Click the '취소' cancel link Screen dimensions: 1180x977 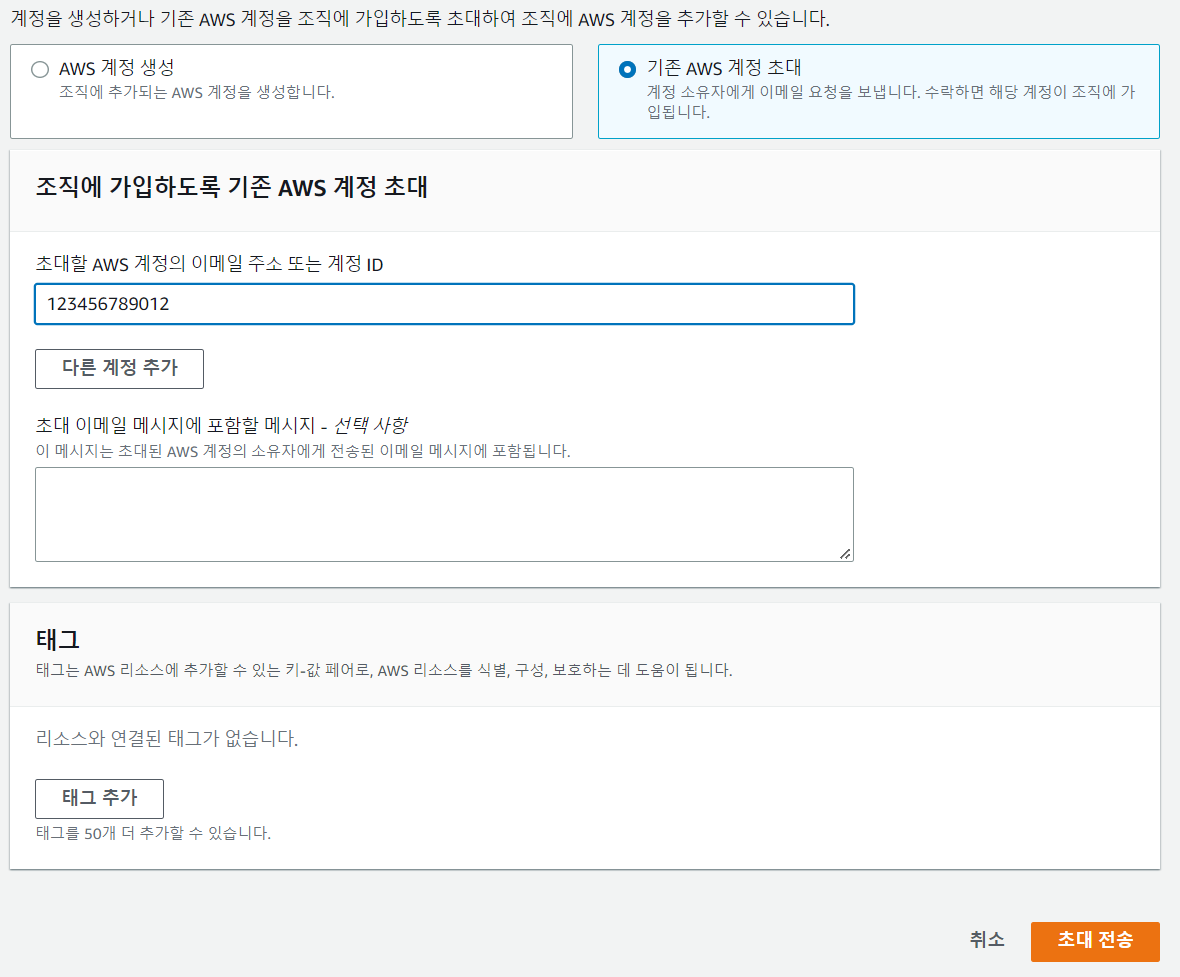pyautogui.click(x=987, y=939)
